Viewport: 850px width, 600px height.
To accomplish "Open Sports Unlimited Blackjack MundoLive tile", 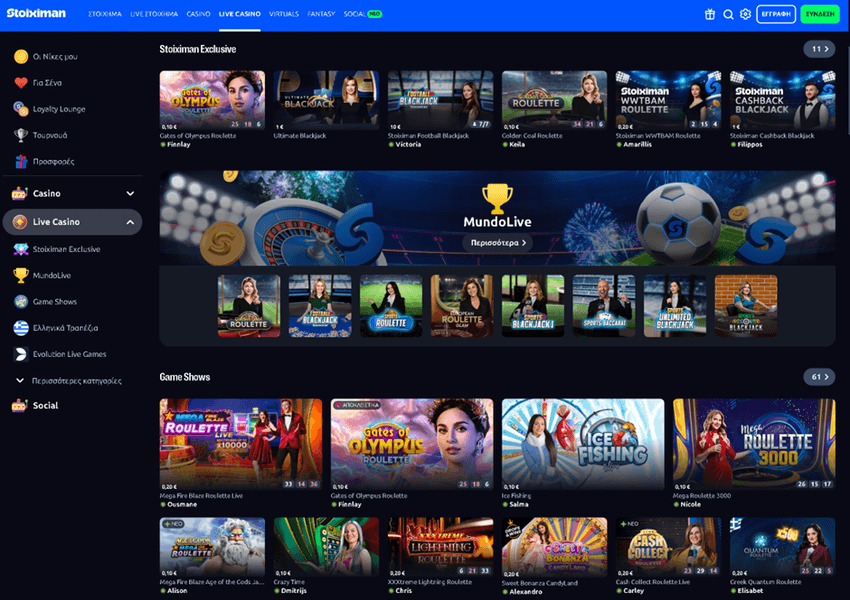I will (675, 306).
